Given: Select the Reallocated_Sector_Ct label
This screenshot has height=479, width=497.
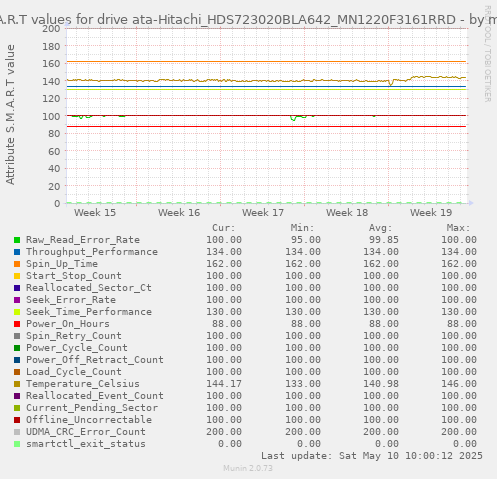Looking at the screenshot, I should (x=89, y=288).
